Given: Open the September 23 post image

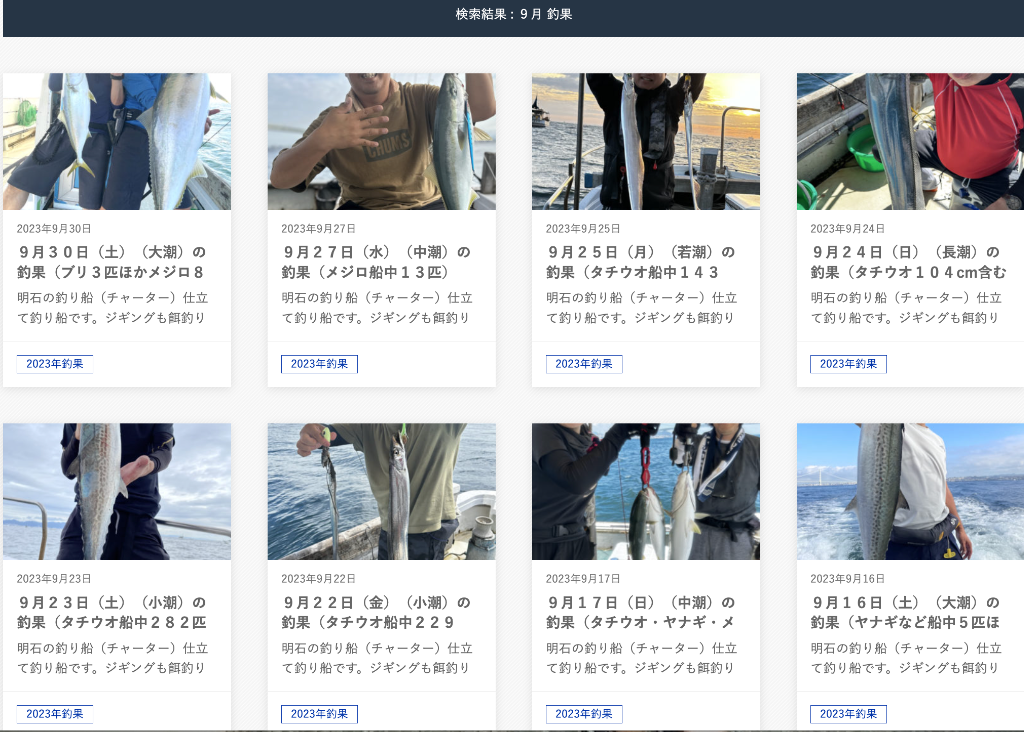Looking at the screenshot, I should coord(117,491).
